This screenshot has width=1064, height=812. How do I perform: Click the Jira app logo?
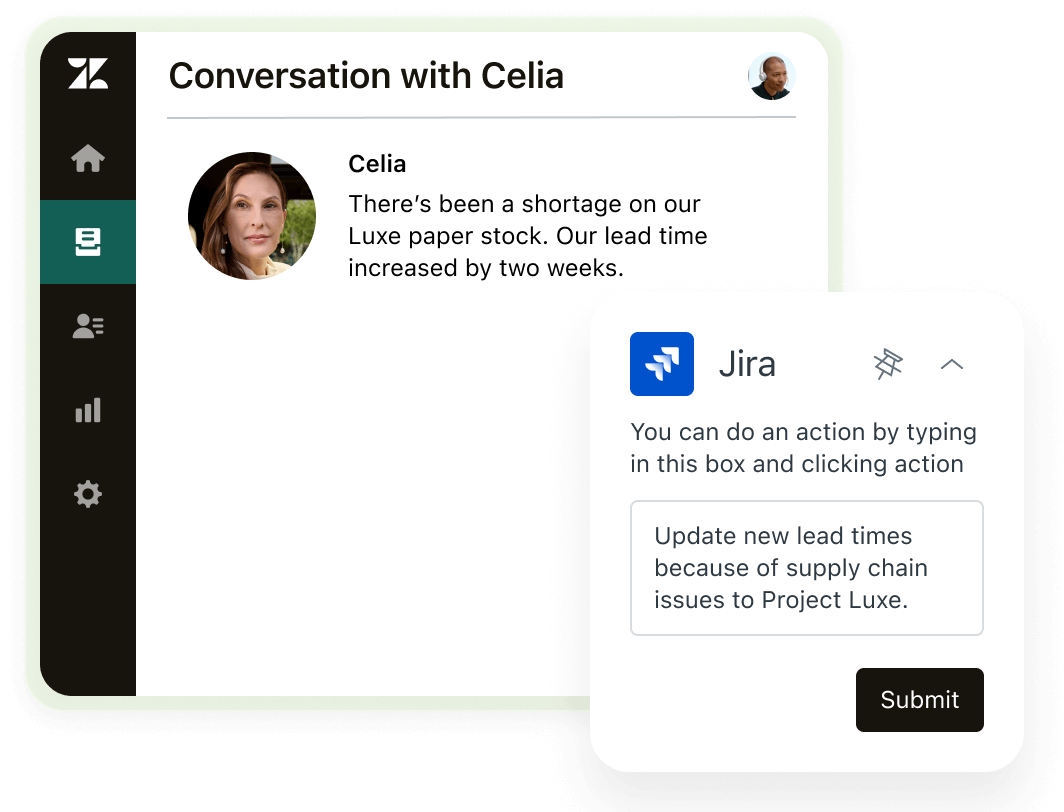point(661,364)
